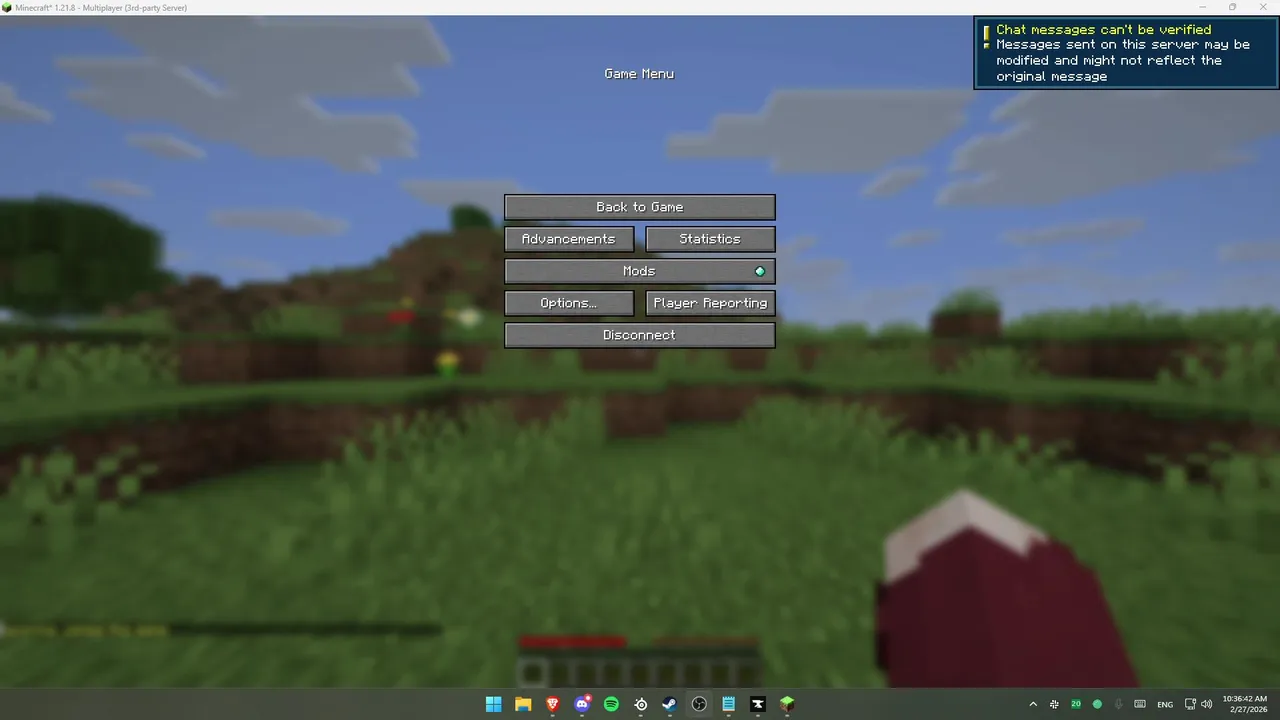The width and height of the screenshot is (1280, 720).
Task: Open the Options menu
Action: point(568,303)
